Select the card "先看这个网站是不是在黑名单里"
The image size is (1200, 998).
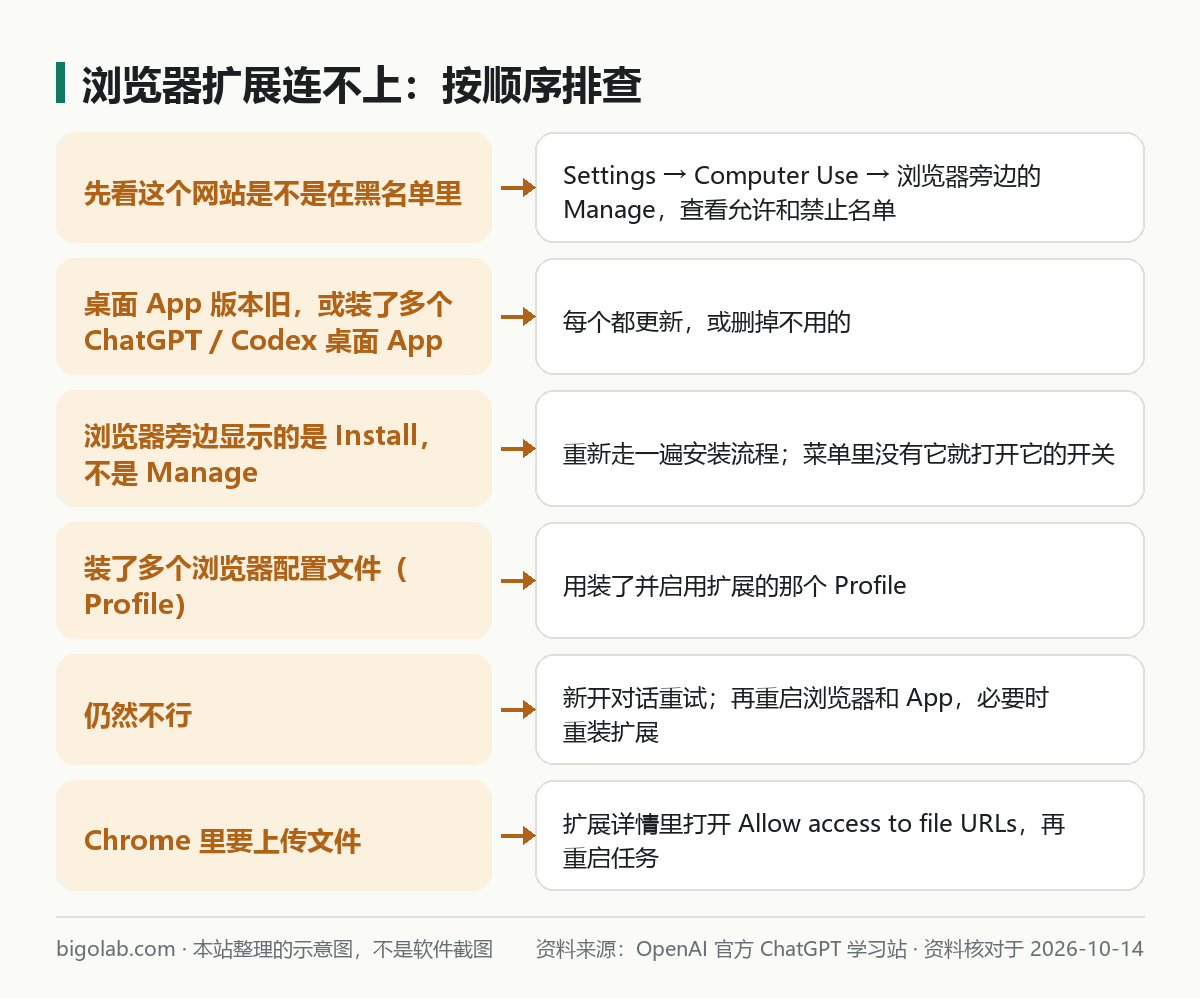click(274, 187)
